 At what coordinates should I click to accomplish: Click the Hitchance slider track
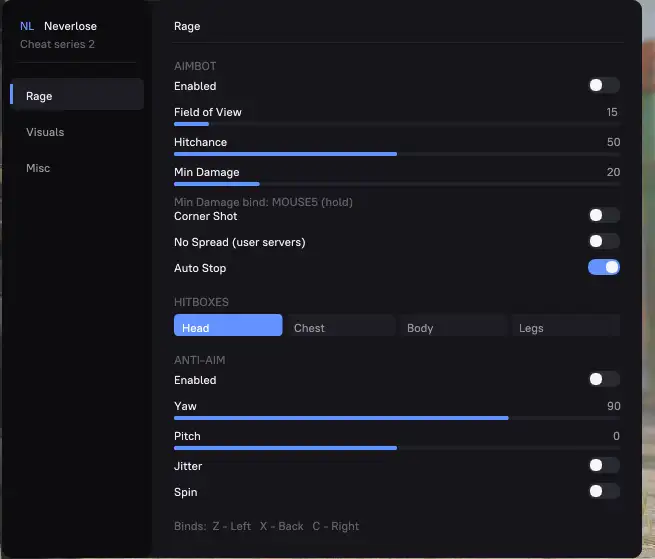click(397, 154)
